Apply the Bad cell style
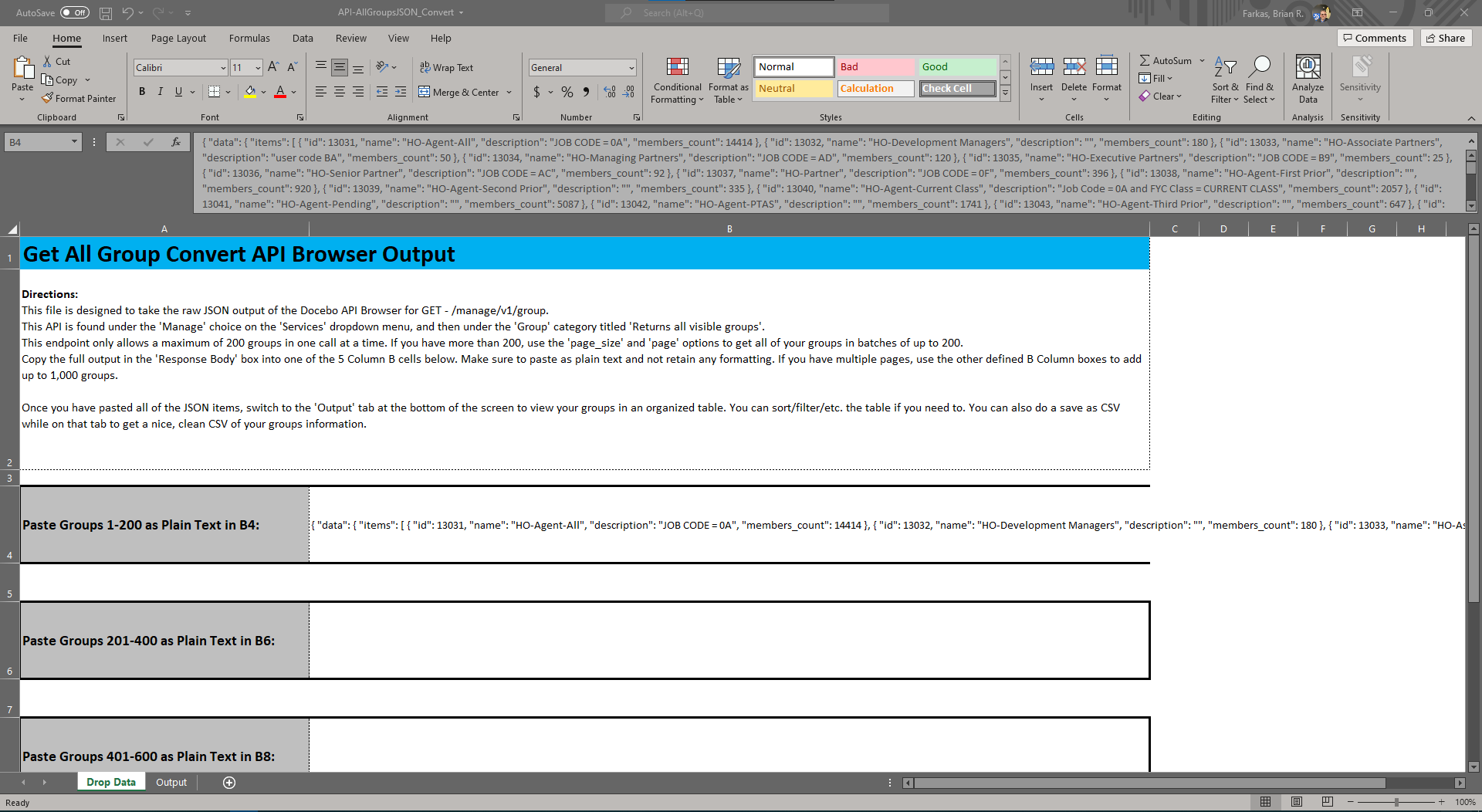Image resolution: width=1482 pixels, height=812 pixels. [x=875, y=67]
